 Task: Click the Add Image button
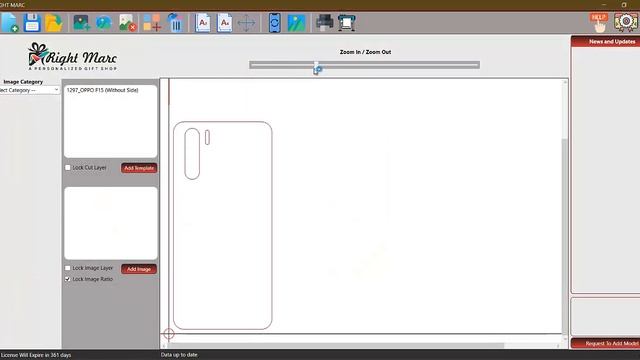tap(139, 269)
